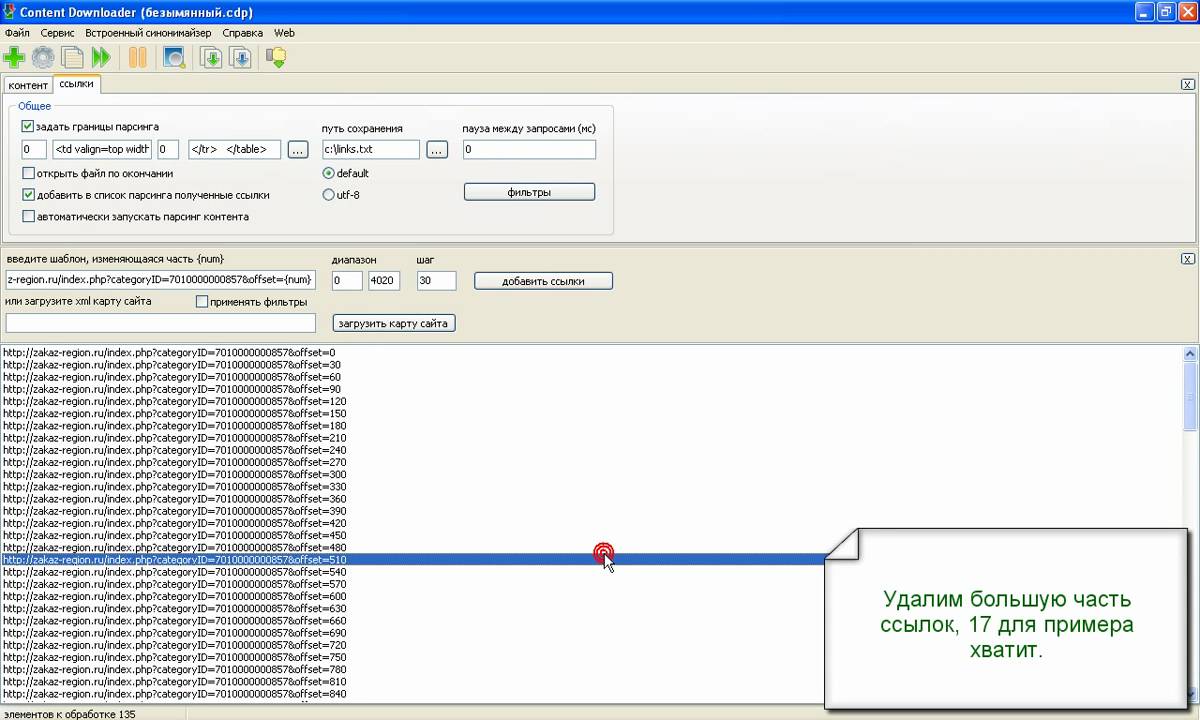Start parsing with green double-arrow icon
The image size is (1200, 720).
click(101, 58)
